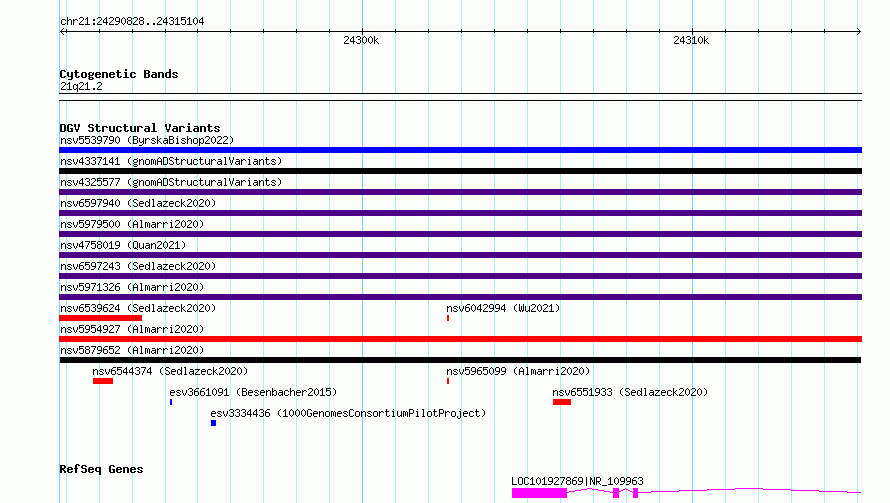This screenshot has height=503, width=890.
Task: Click the red bar of nsv6551933
Action: (562, 402)
